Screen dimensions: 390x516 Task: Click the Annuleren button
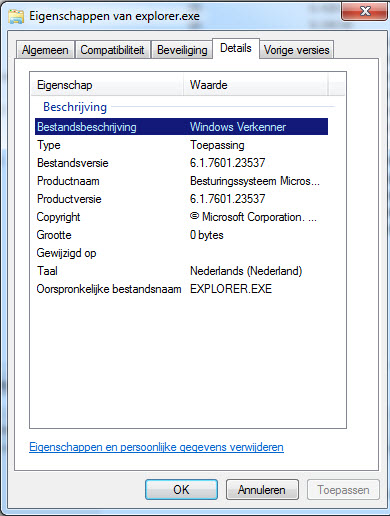tap(262, 490)
